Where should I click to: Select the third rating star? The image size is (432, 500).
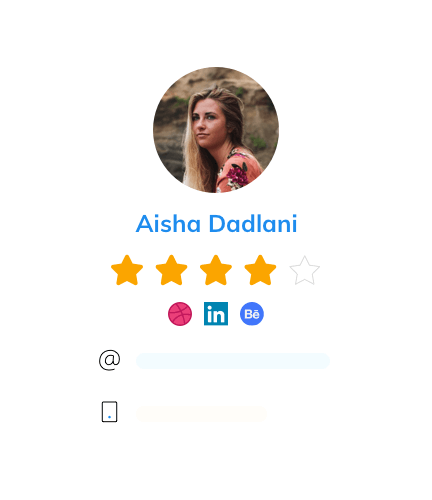(x=216, y=270)
